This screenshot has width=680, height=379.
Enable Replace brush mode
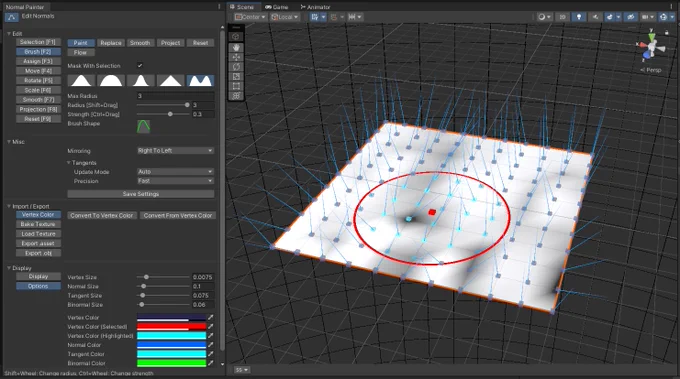click(111, 43)
